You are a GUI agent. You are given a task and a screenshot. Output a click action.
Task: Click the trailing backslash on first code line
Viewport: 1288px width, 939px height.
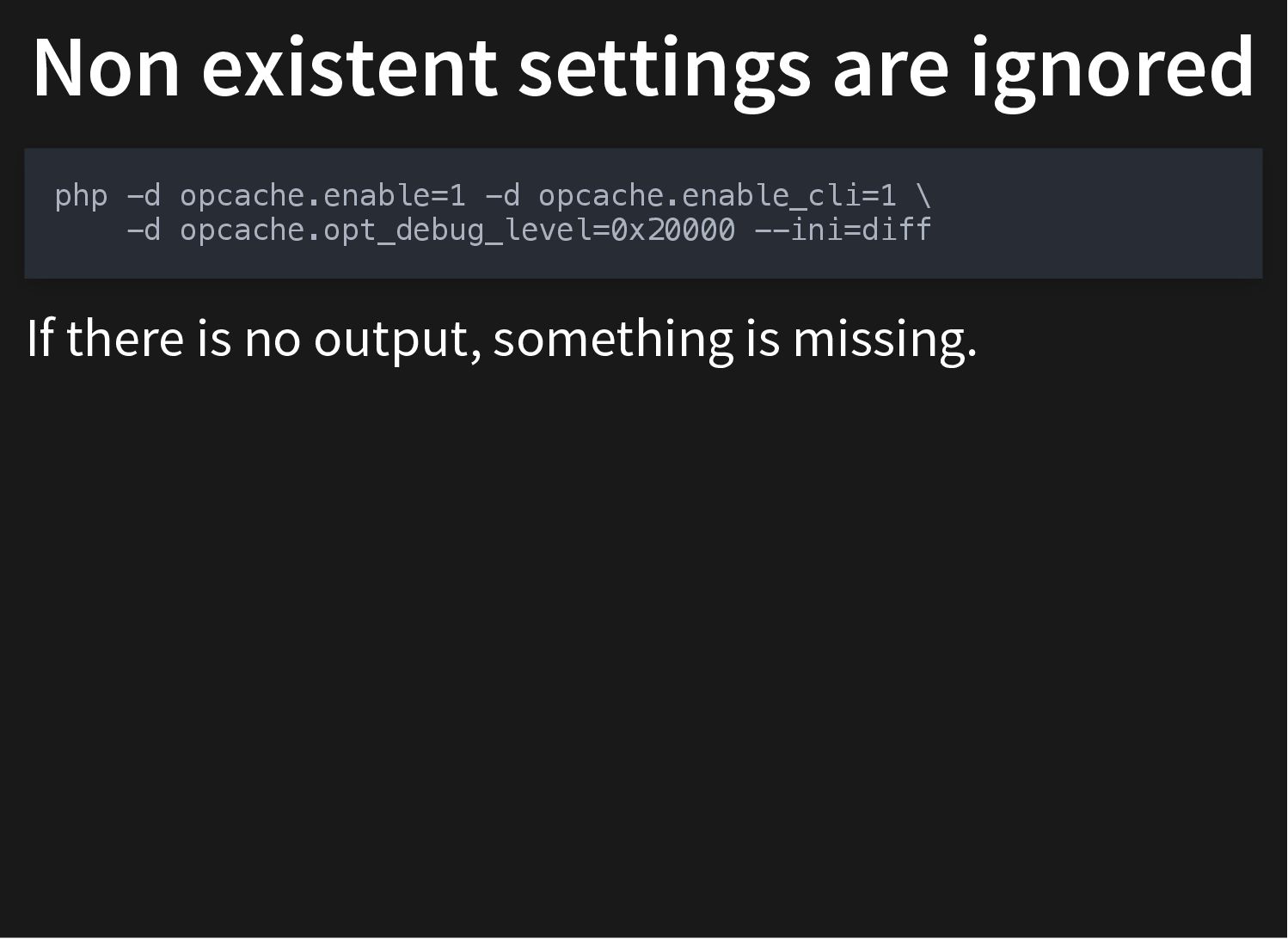coord(924,195)
